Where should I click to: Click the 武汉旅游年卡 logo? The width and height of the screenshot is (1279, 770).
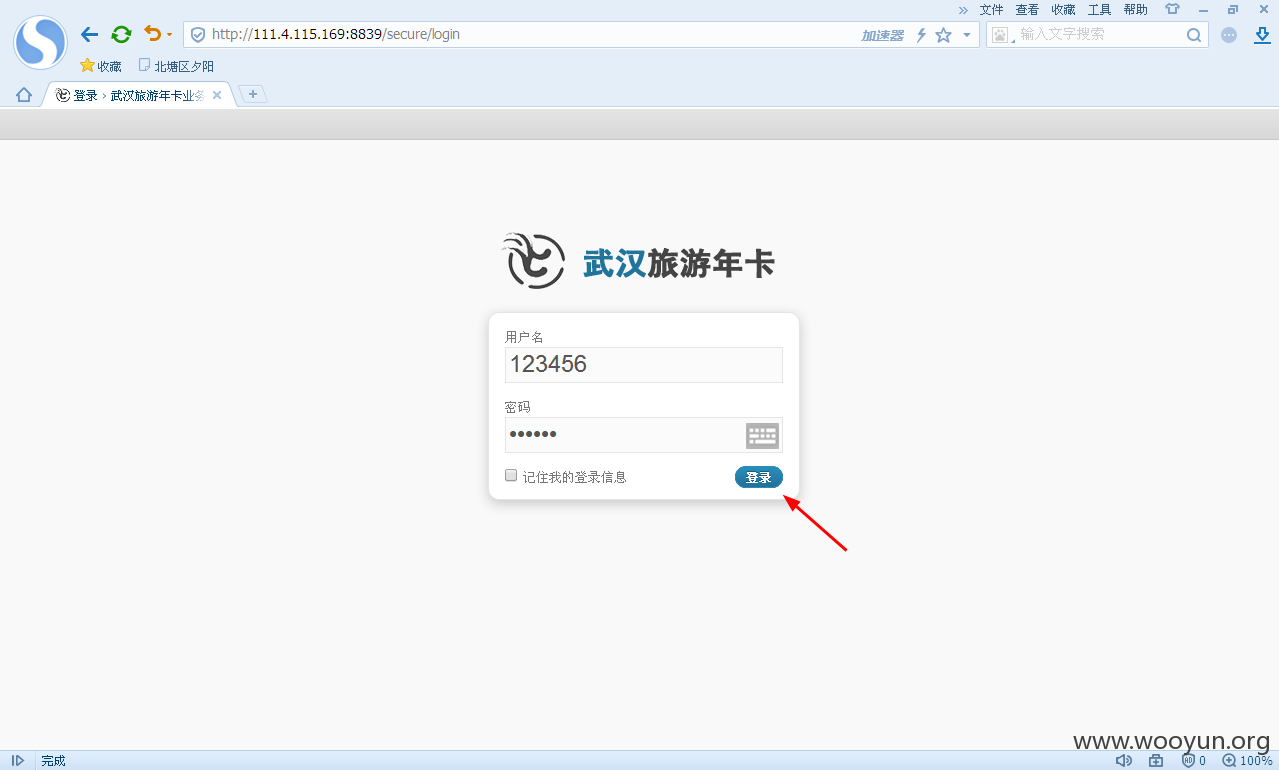[638, 262]
